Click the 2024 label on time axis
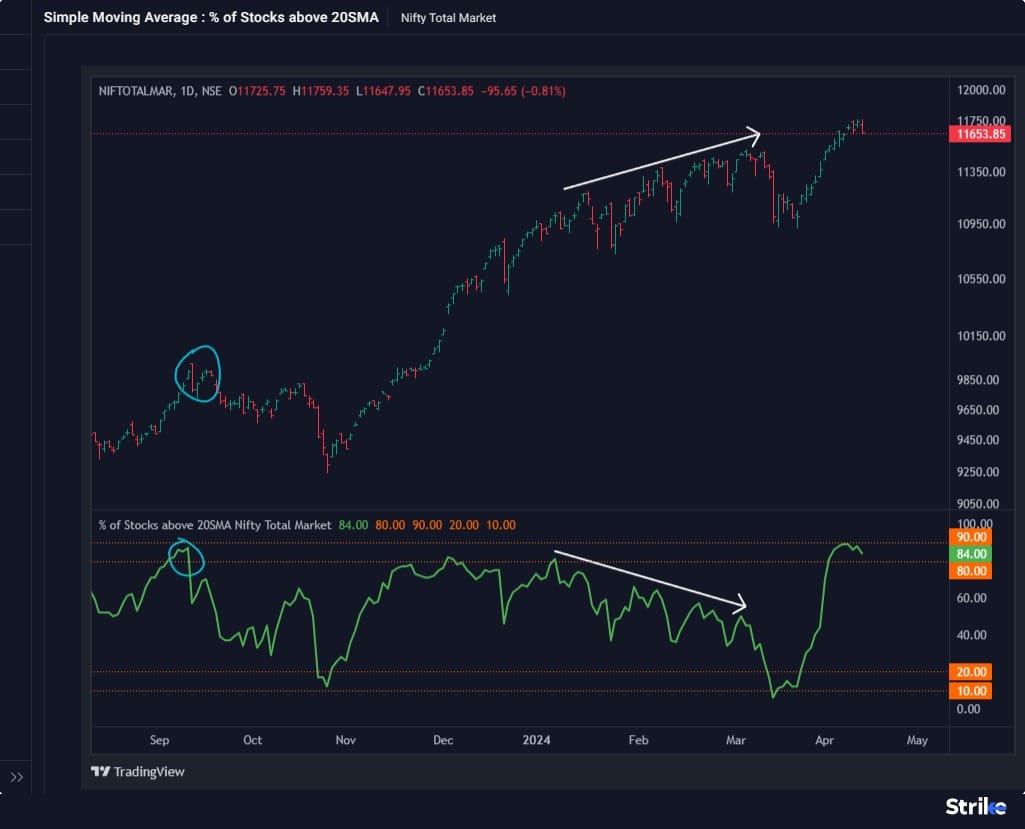Image resolution: width=1025 pixels, height=829 pixels. [537, 740]
